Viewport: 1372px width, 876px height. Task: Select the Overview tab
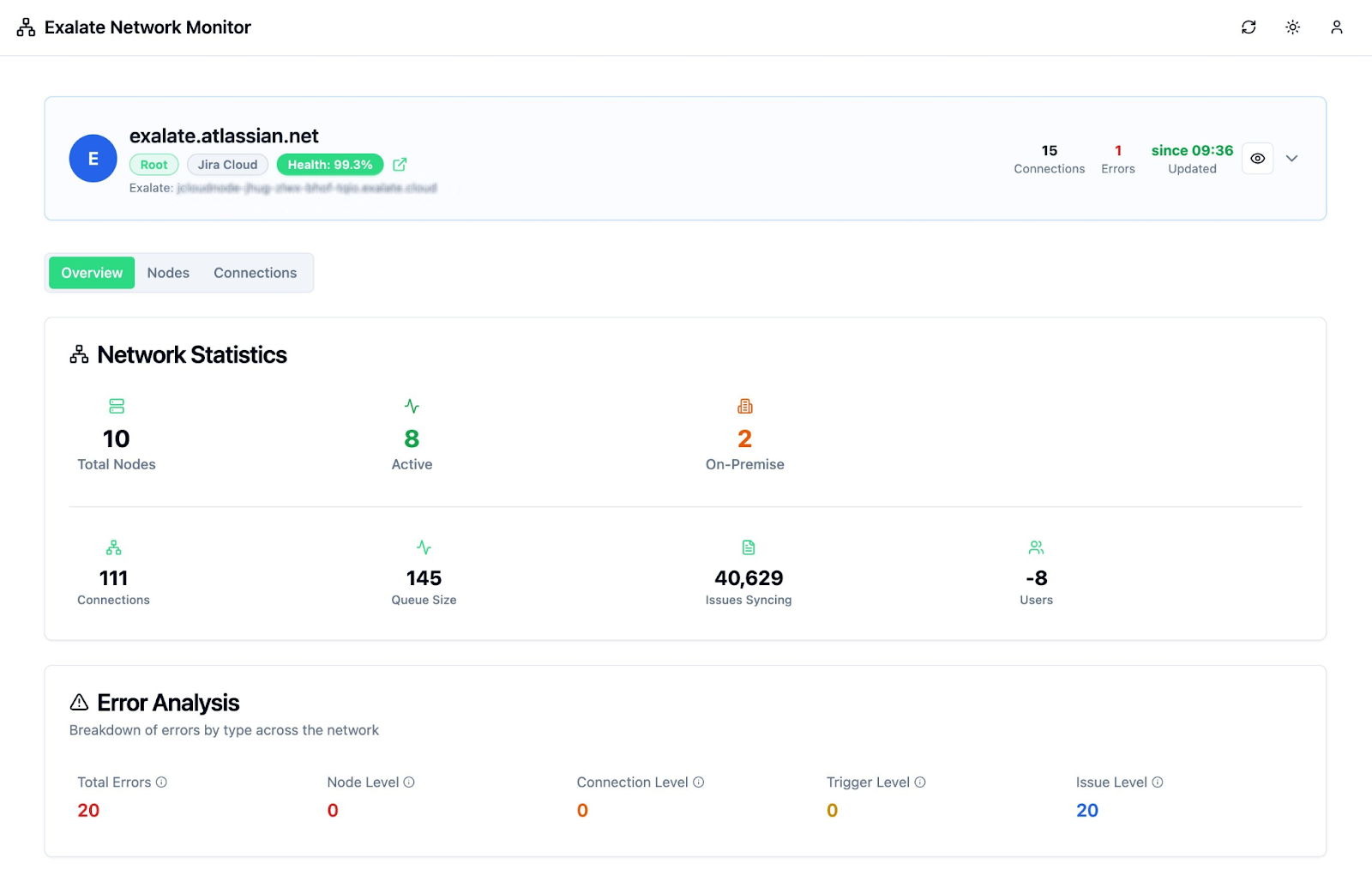91,272
